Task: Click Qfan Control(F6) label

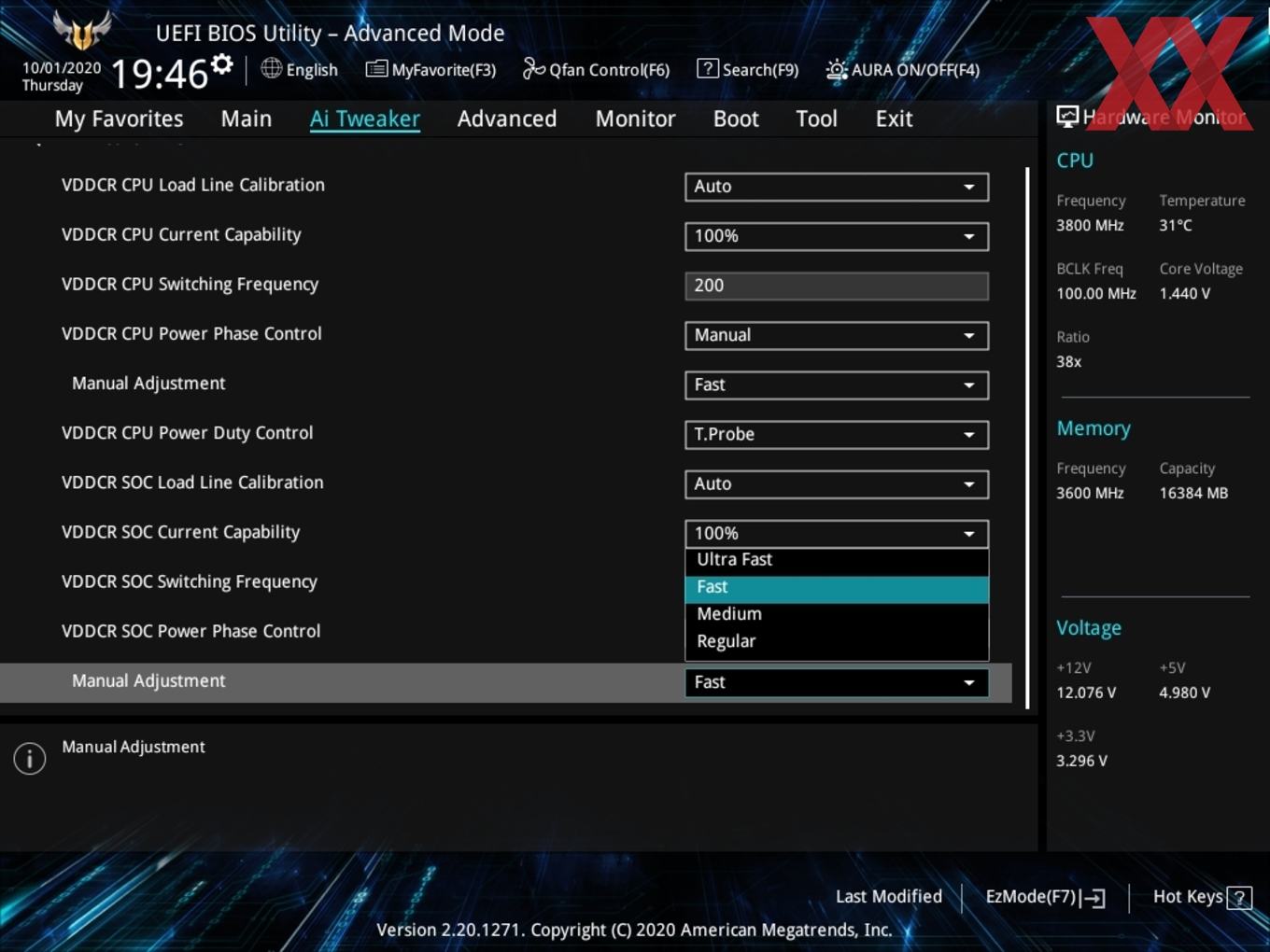Action: (x=609, y=70)
